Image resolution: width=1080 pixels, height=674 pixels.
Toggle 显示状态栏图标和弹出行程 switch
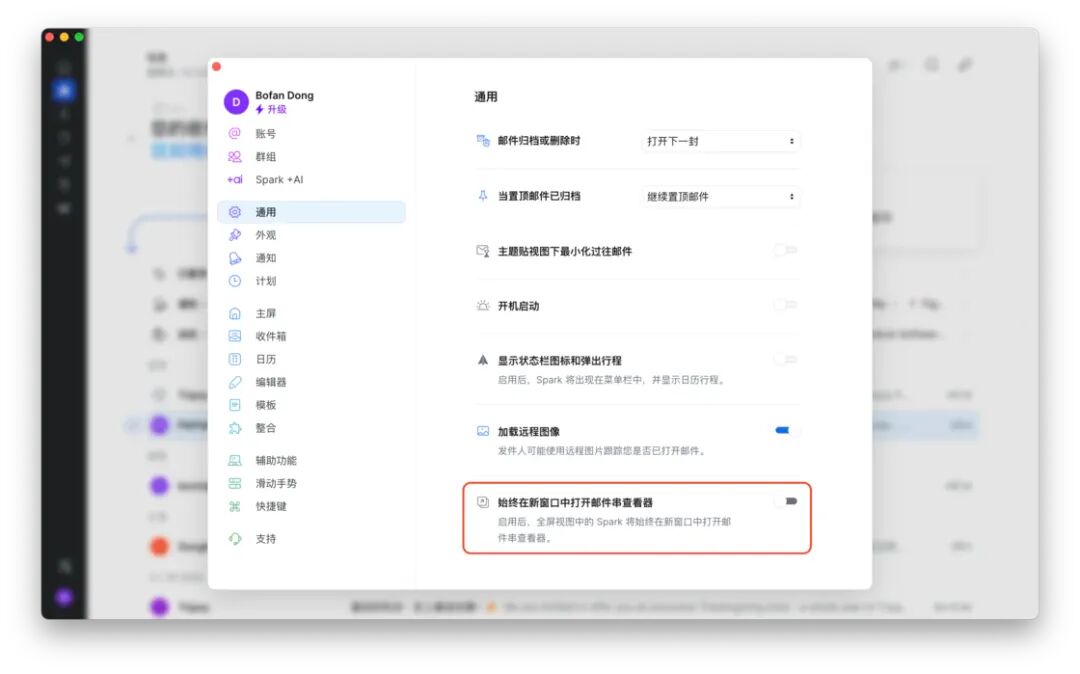[785, 359]
